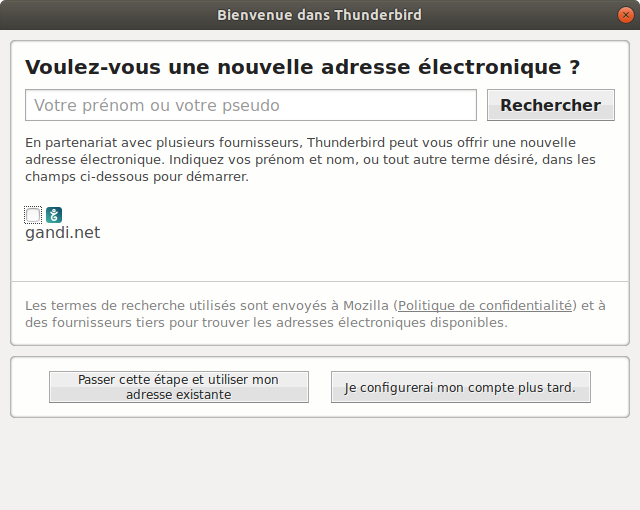Click the 'Voulez-vous une nouvelle adresse électronique ?' heading

(302, 67)
